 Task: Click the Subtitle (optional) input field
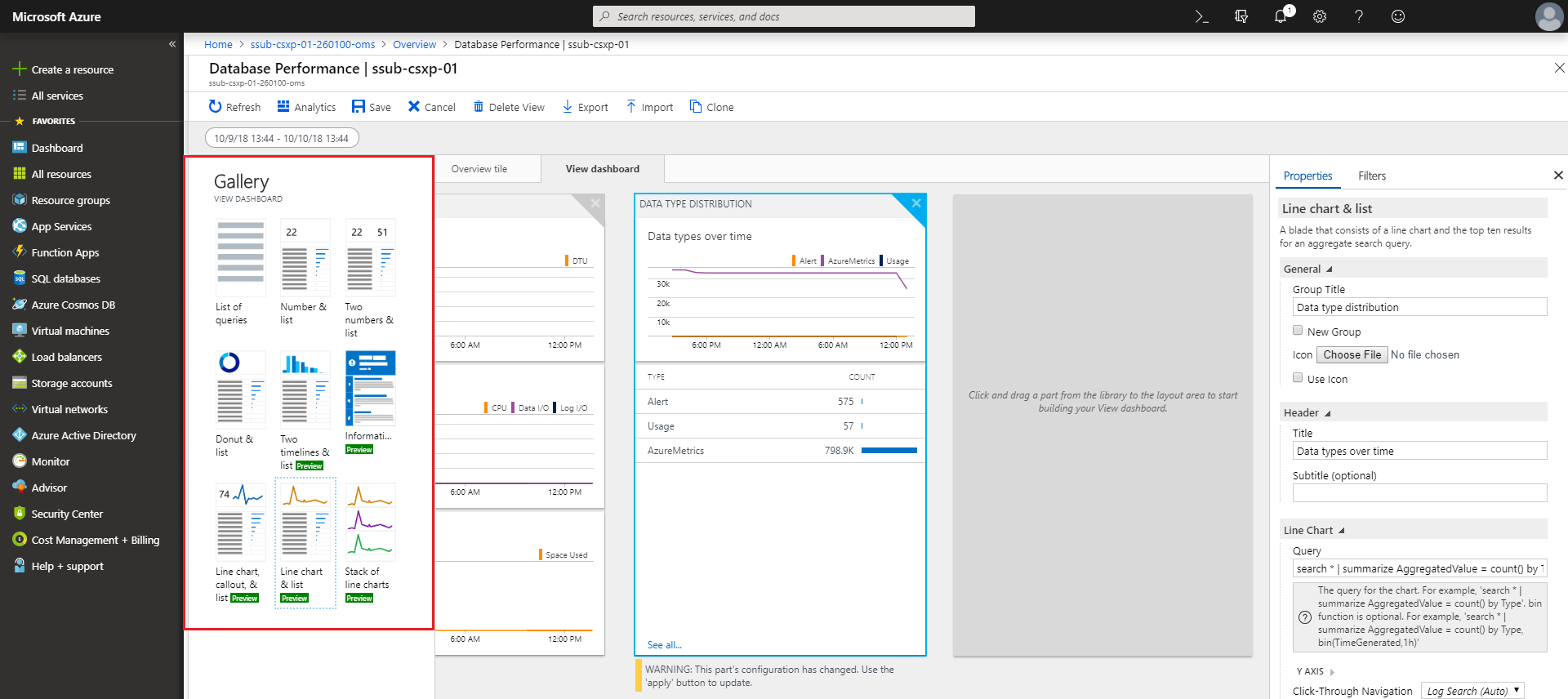(x=1419, y=492)
